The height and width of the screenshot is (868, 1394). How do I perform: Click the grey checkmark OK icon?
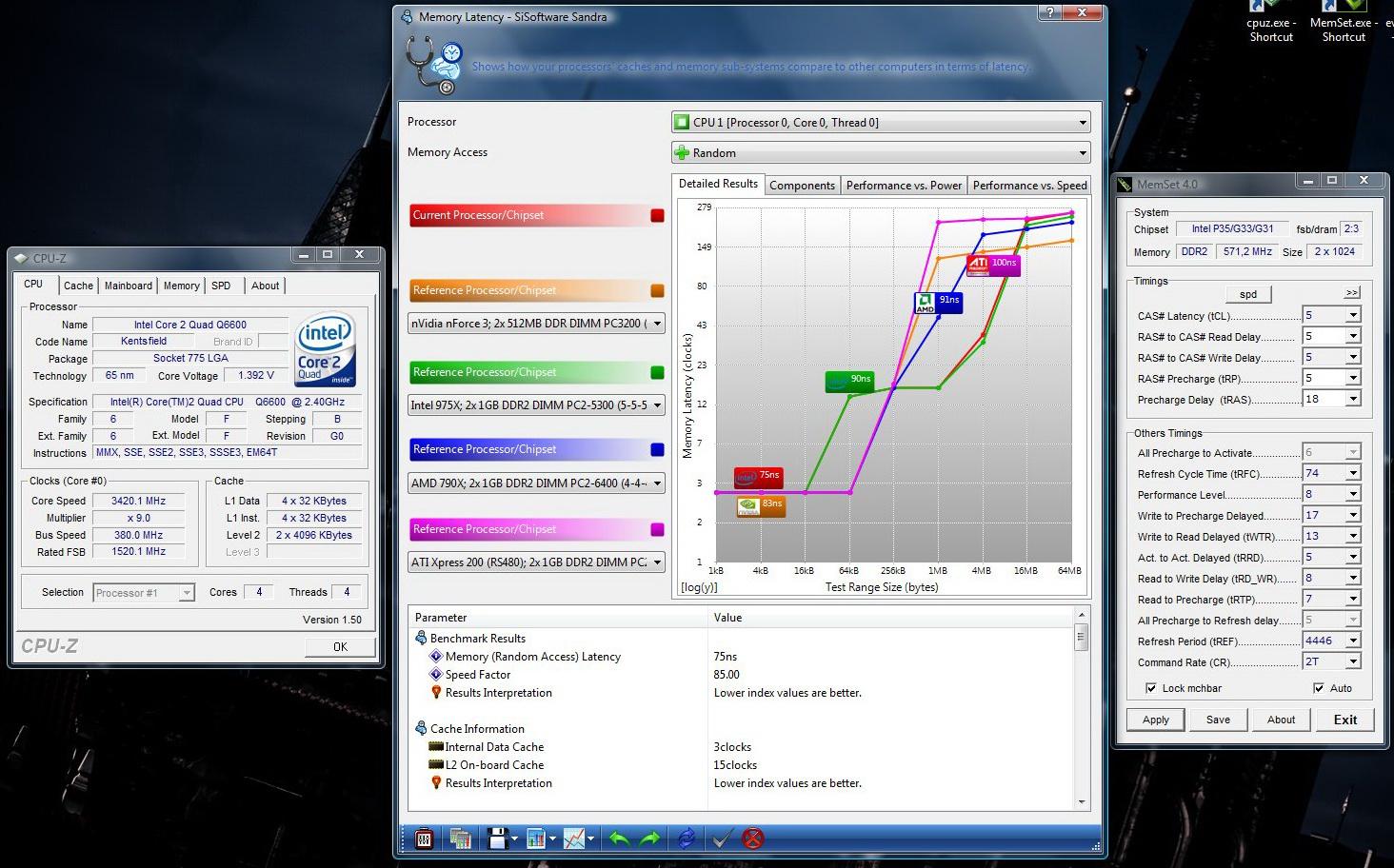pos(722,838)
